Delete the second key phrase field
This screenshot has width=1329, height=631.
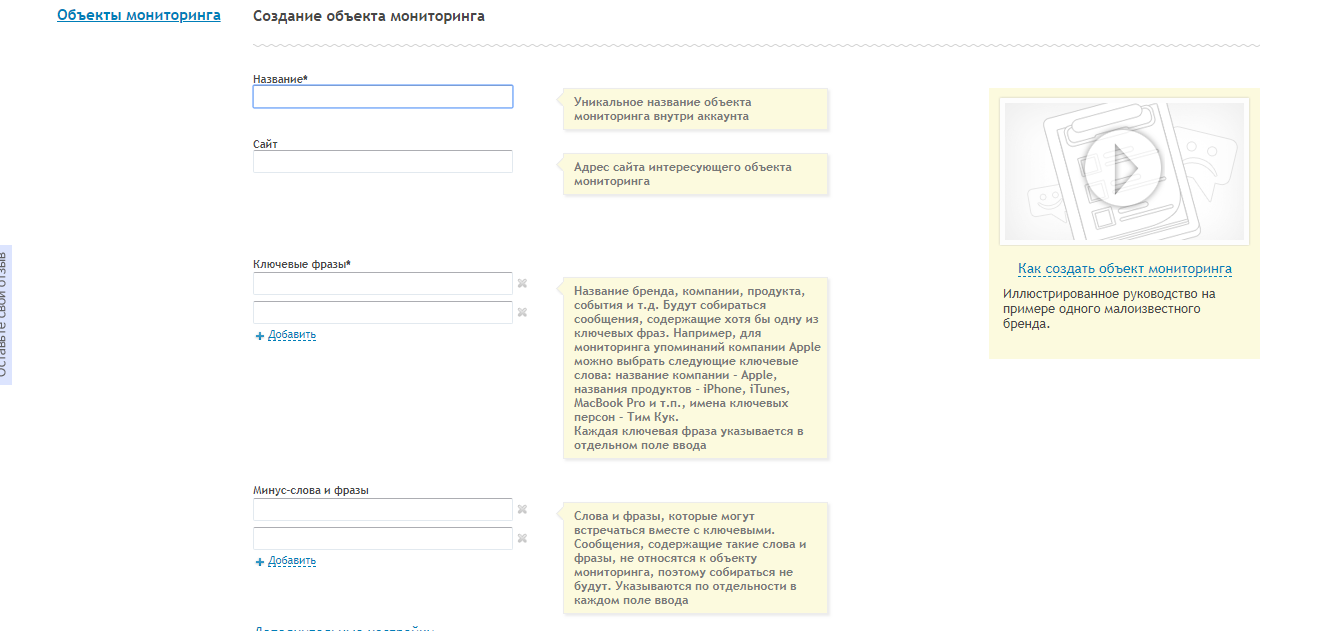[522, 313]
